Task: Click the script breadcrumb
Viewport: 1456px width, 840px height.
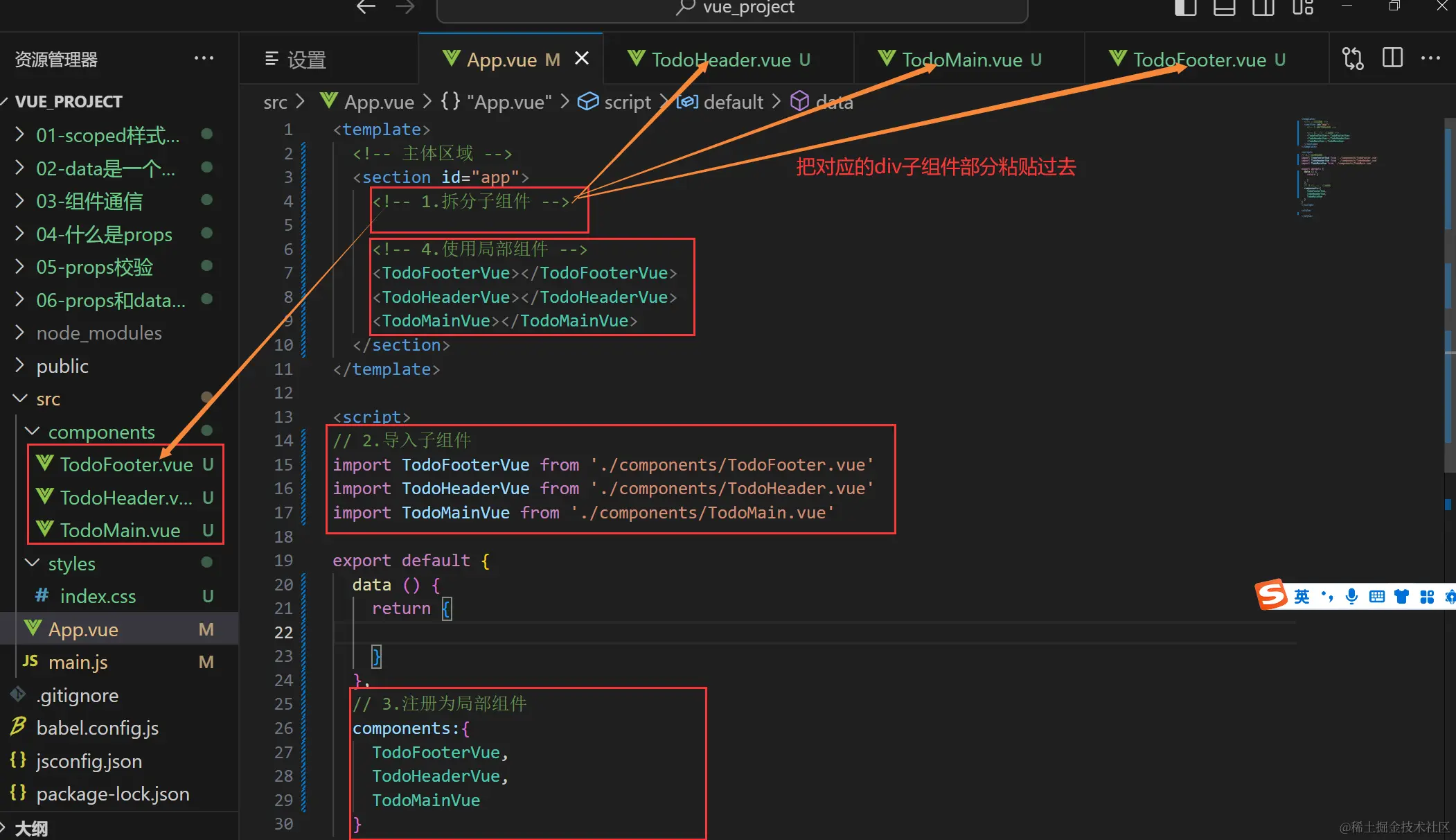Action: 615,102
